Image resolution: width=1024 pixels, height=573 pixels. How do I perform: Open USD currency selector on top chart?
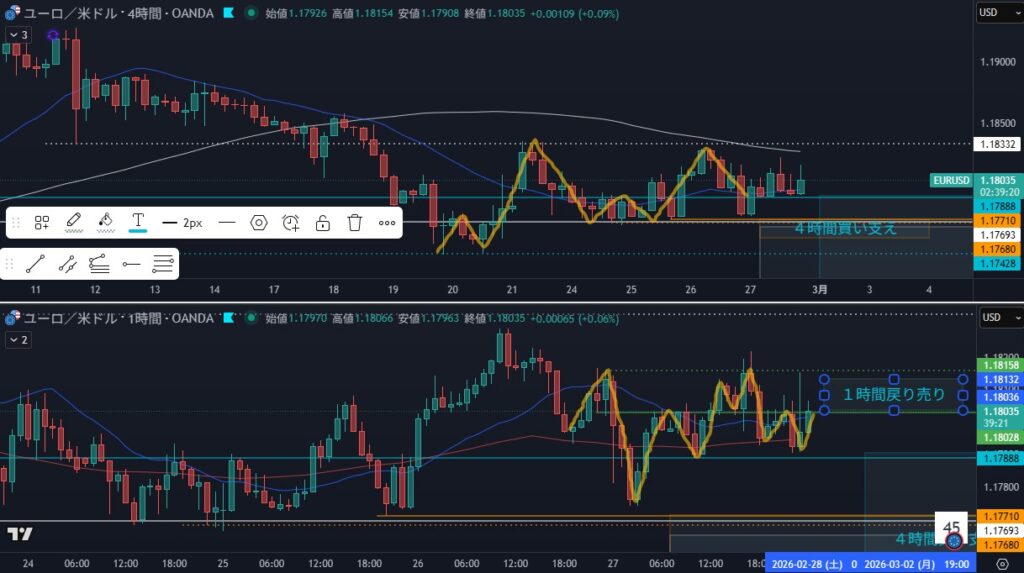(x=996, y=13)
